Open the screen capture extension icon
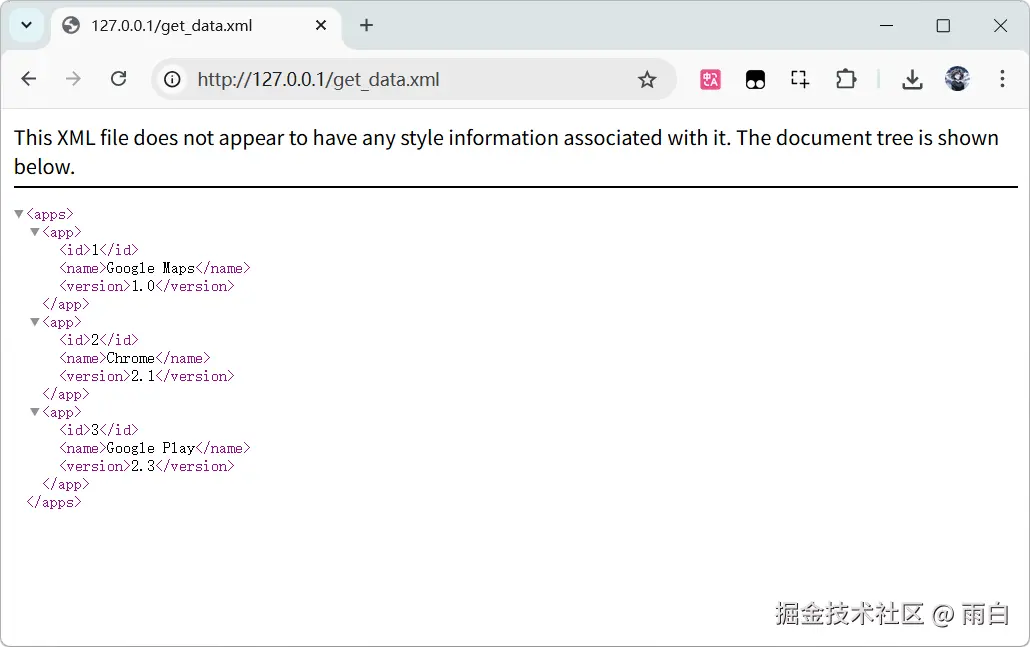The width and height of the screenshot is (1030, 647). coord(800,78)
